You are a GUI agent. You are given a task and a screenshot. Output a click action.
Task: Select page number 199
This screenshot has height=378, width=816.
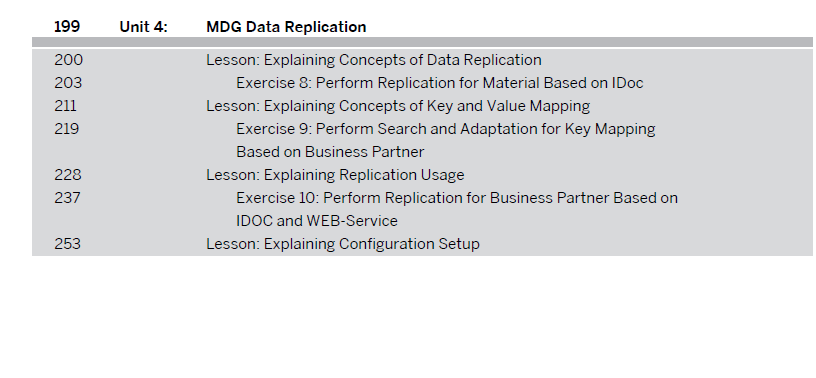[x=67, y=27]
